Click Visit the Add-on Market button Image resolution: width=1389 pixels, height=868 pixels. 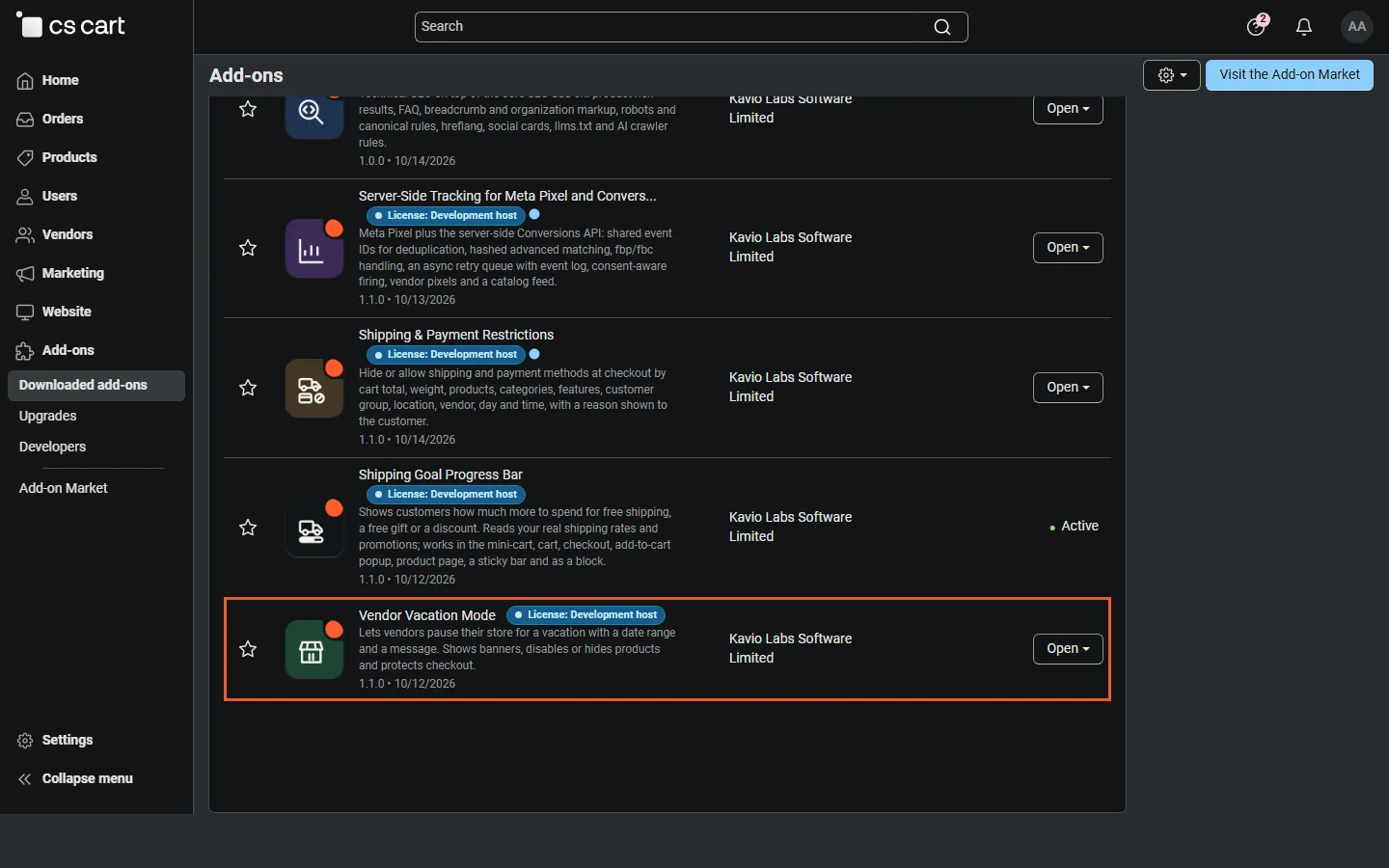coord(1290,75)
